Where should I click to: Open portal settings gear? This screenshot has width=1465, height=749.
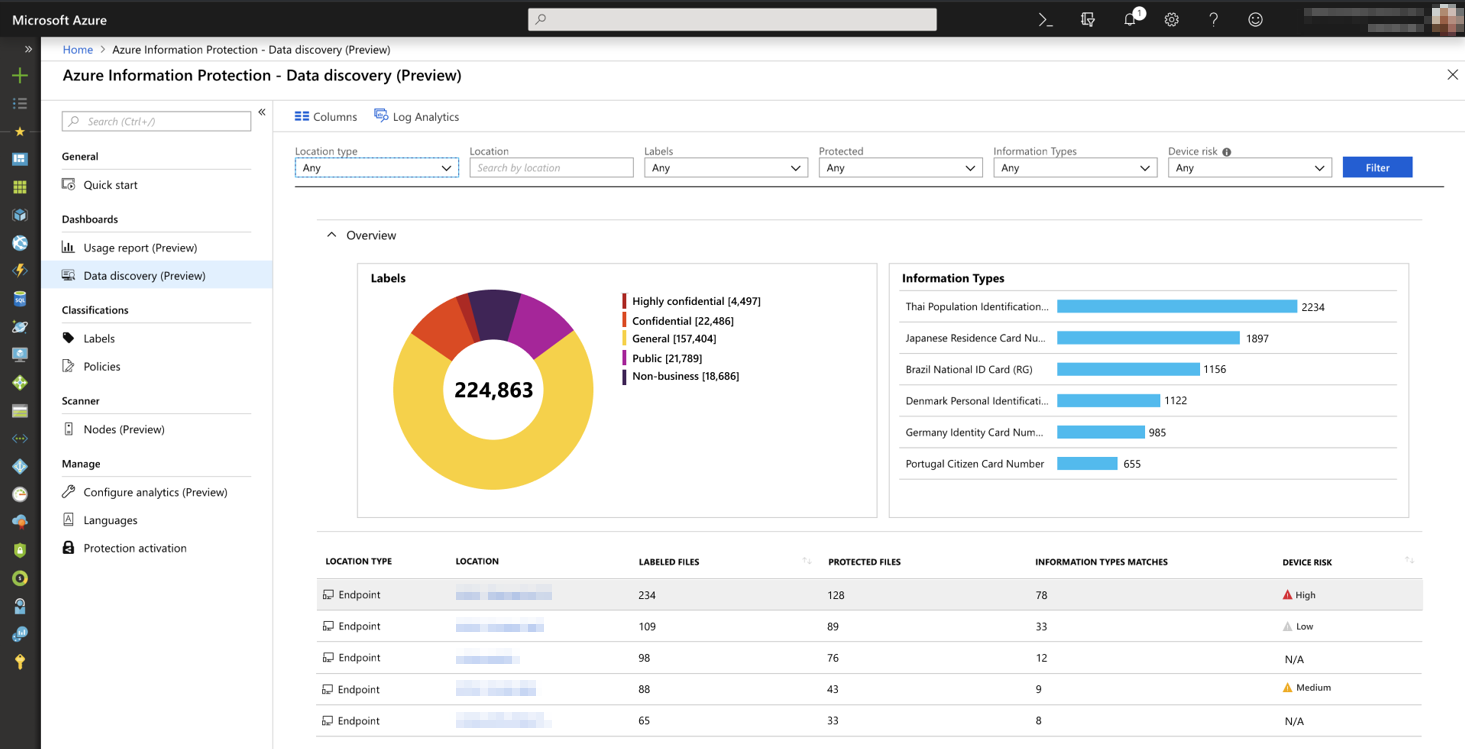coord(1171,19)
